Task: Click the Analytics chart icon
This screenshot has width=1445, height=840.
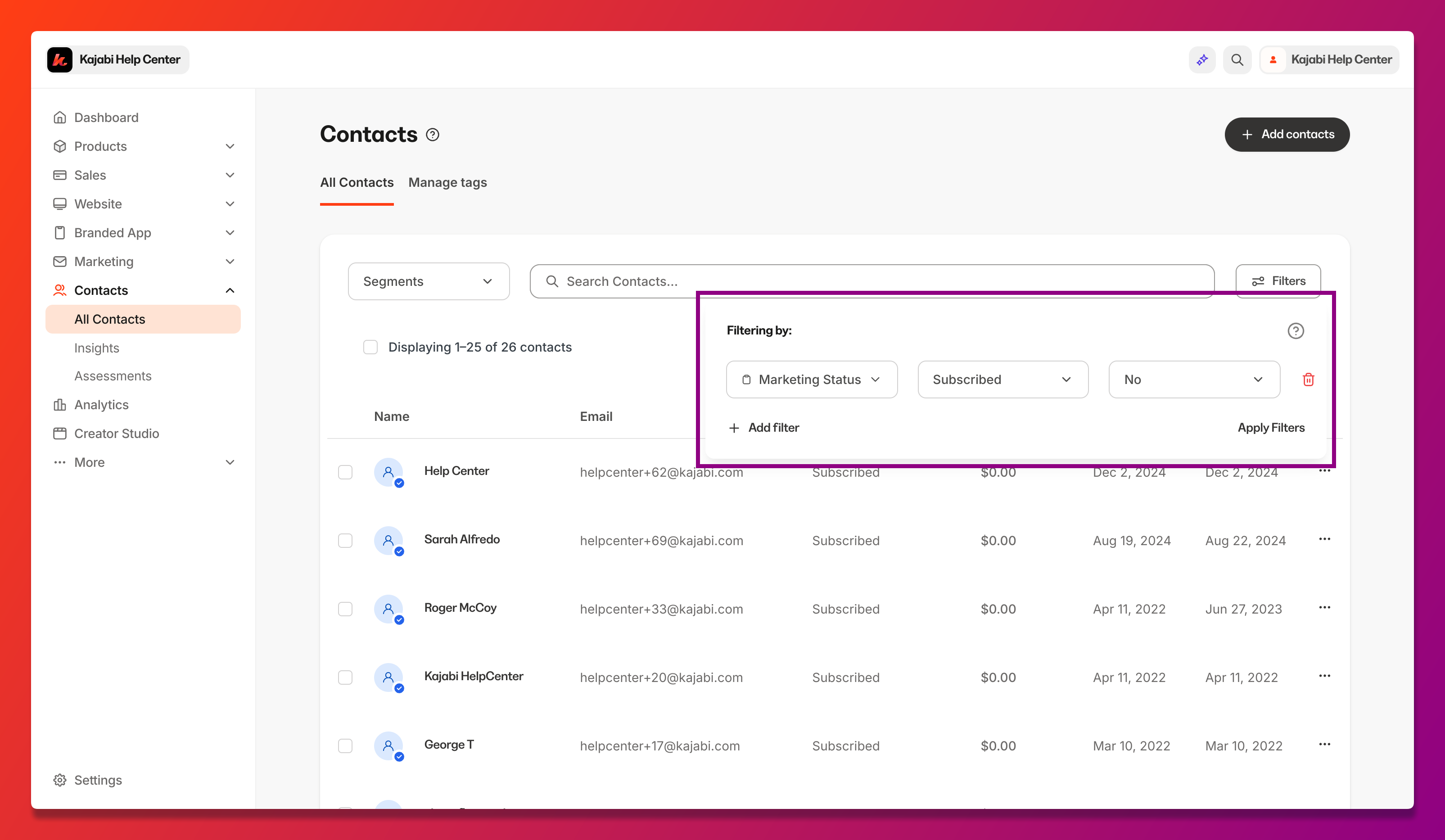Action: coord(59,405)
